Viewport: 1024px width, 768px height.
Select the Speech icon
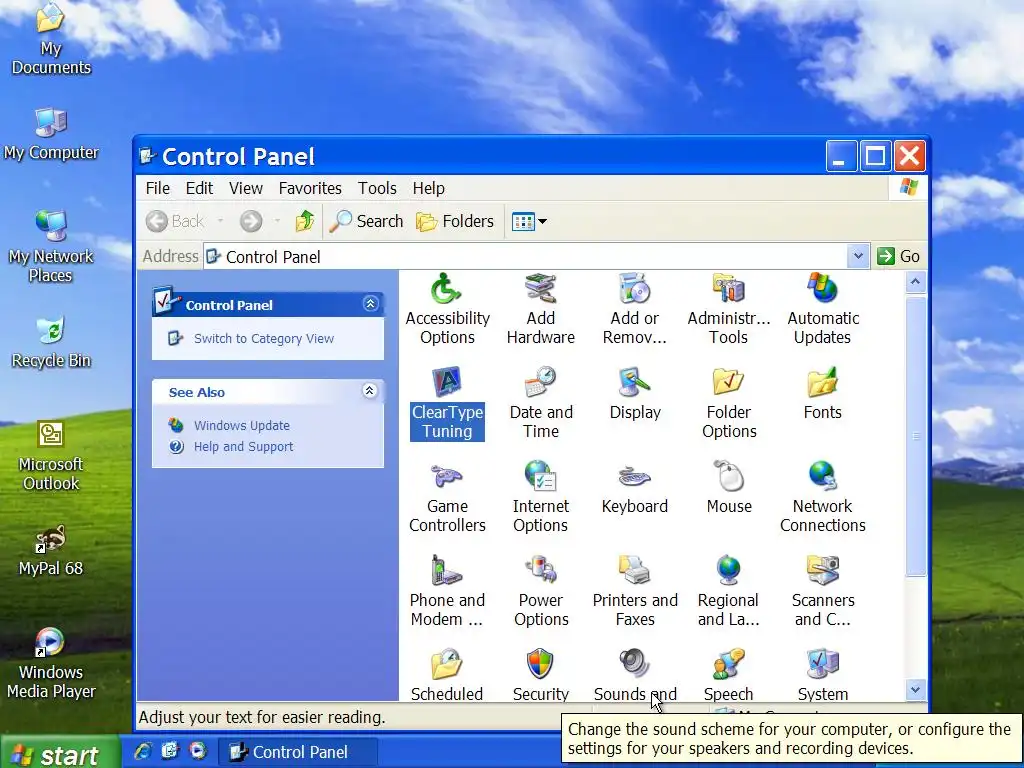[x=729, y=675]
